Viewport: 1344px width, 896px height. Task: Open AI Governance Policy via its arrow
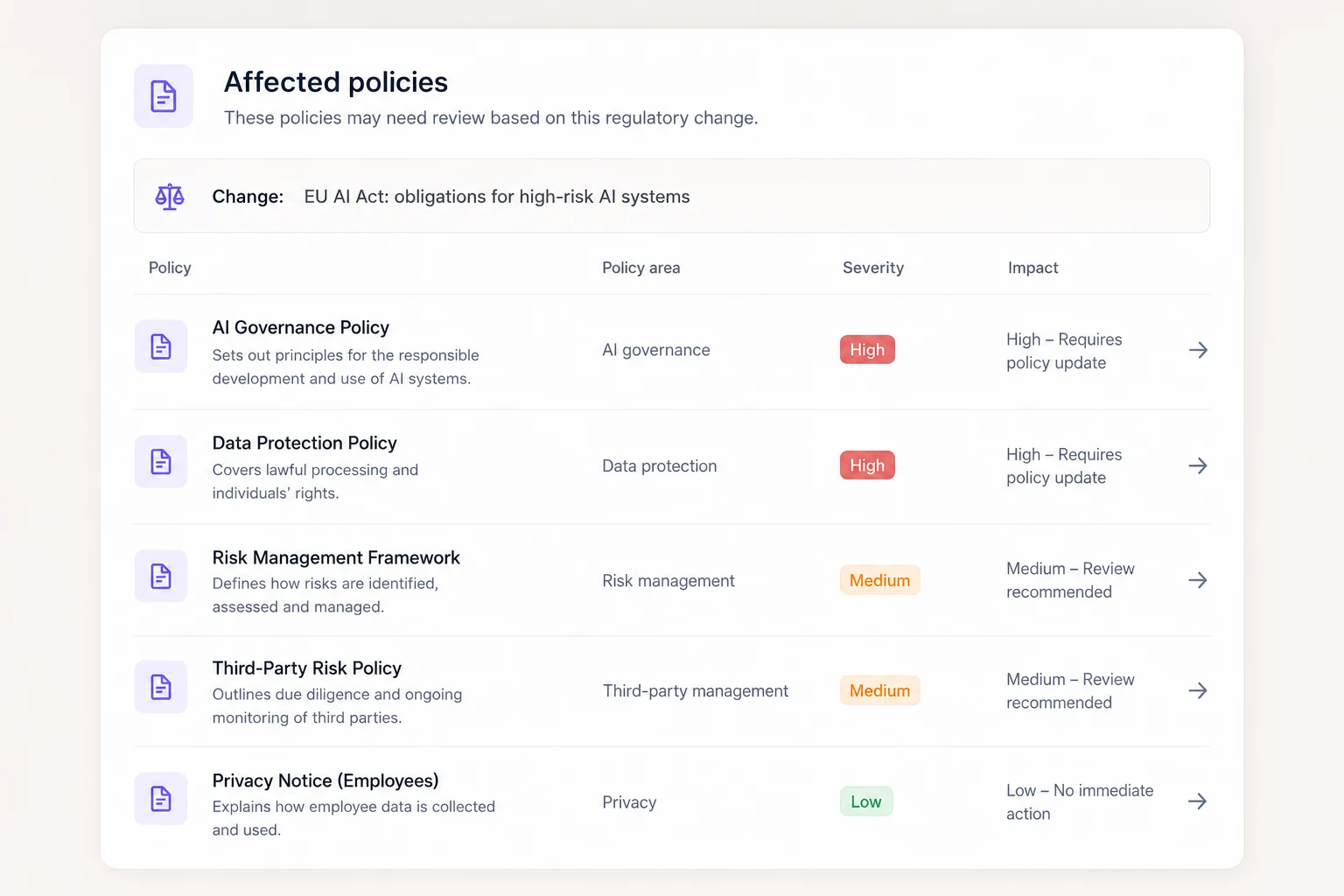1198,350
